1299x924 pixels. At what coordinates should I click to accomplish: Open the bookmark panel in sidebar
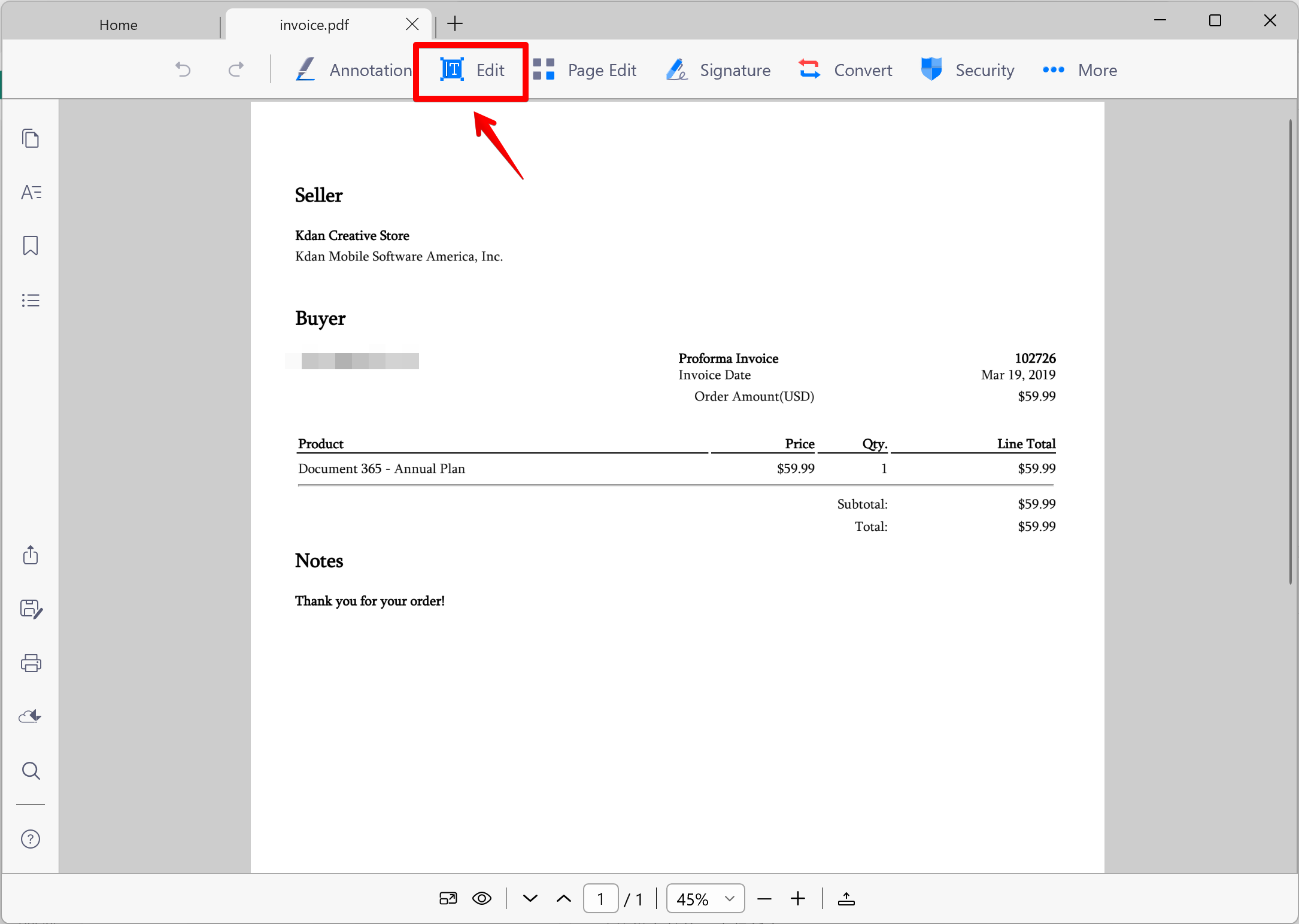tap(31, 245)
